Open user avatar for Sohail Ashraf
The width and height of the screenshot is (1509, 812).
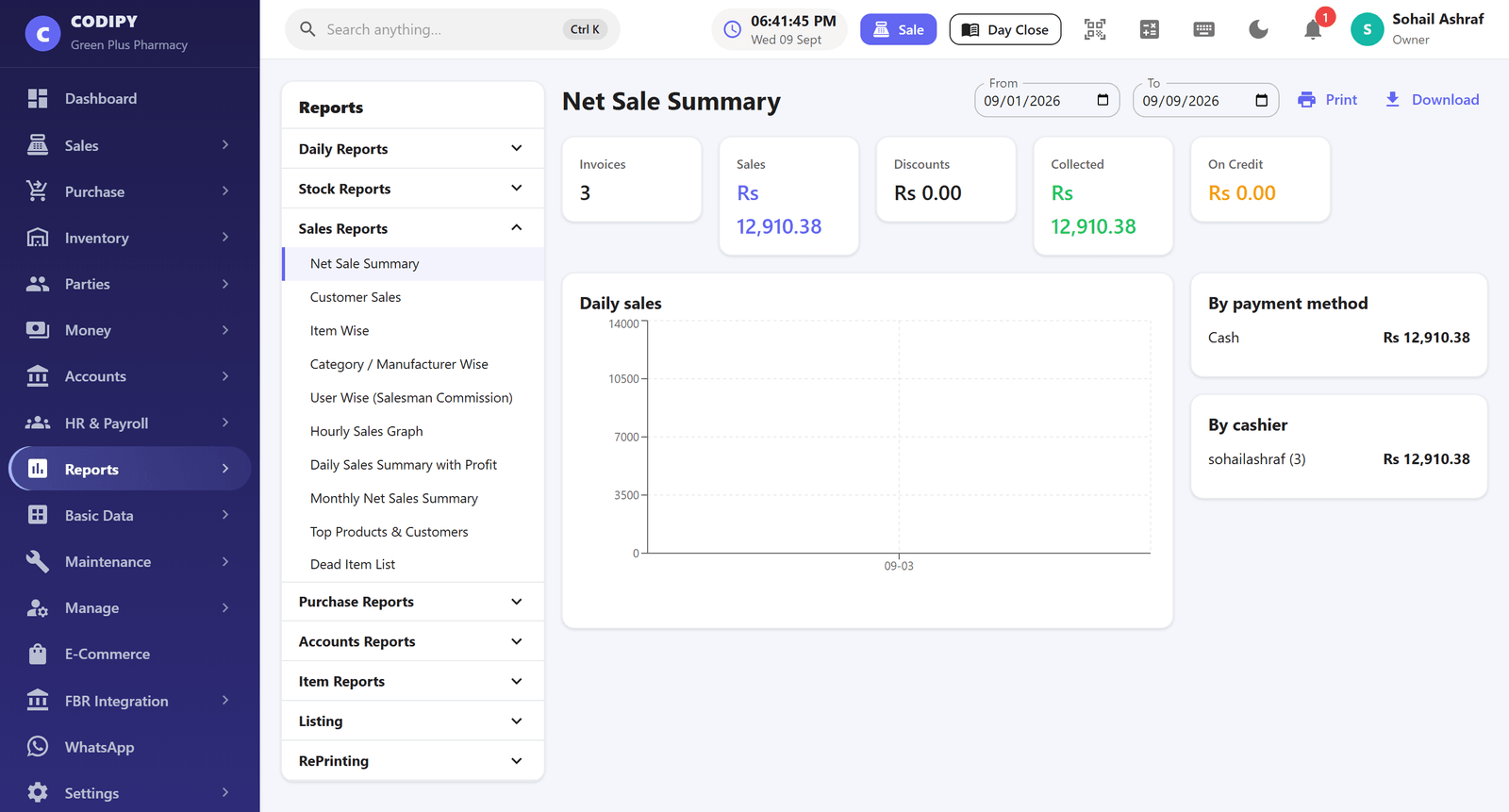tap(1367, 29)
